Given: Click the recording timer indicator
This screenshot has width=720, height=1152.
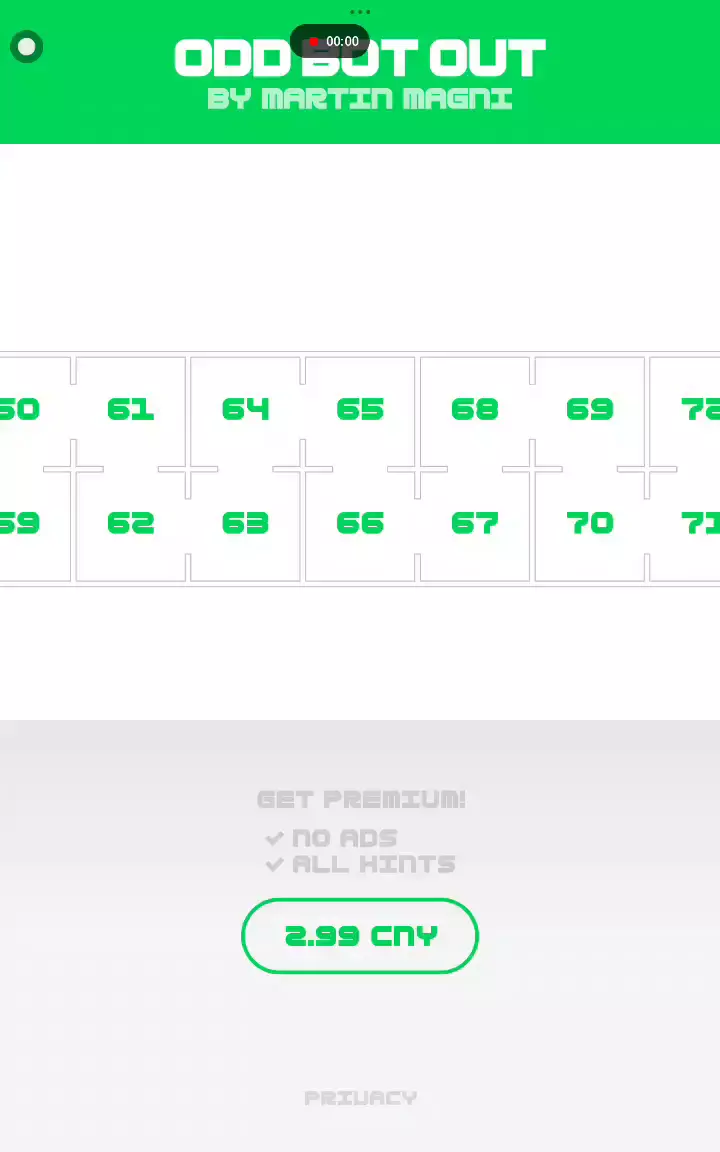Looking at the screenshot, I should click(330, 42).
